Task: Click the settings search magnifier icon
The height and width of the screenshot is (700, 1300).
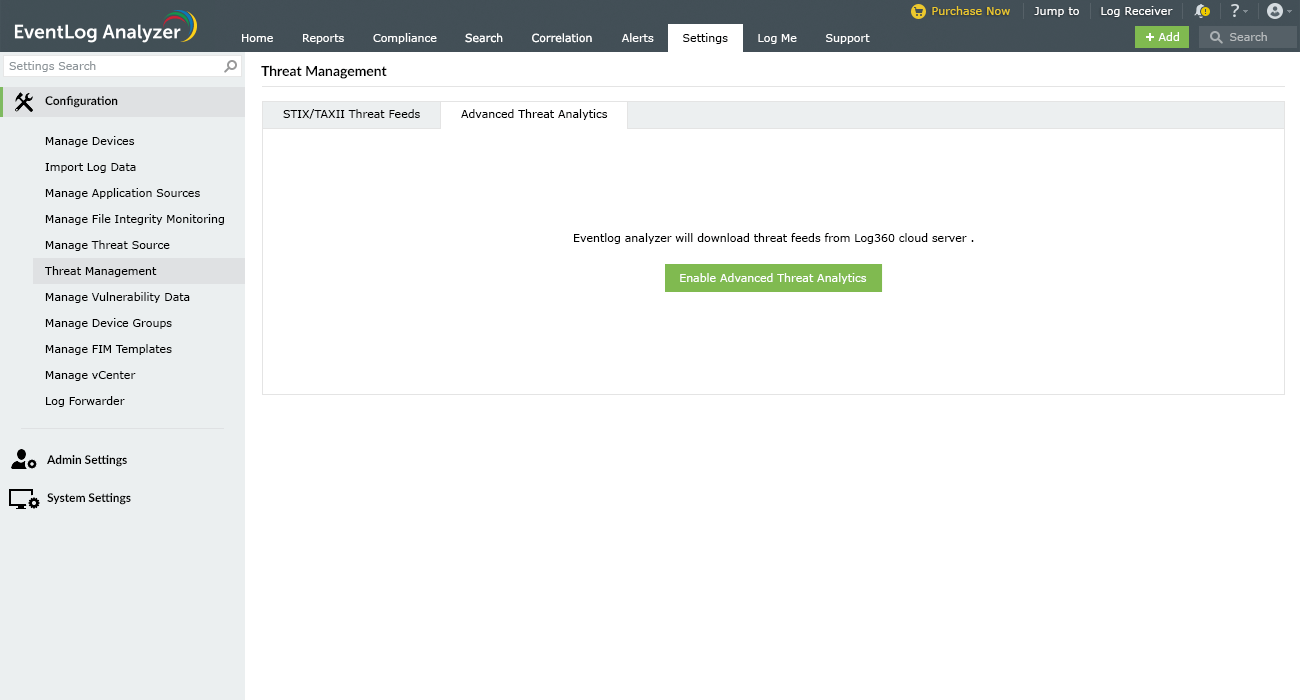Action: (x=230, y=65)
